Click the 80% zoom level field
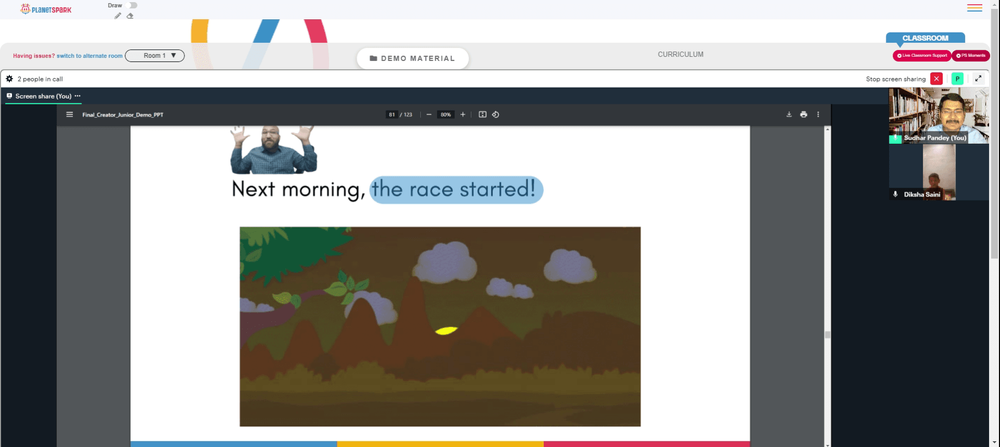Image resolution: width=1000 pixels, height=447 pixels. (x=446, y=115)
